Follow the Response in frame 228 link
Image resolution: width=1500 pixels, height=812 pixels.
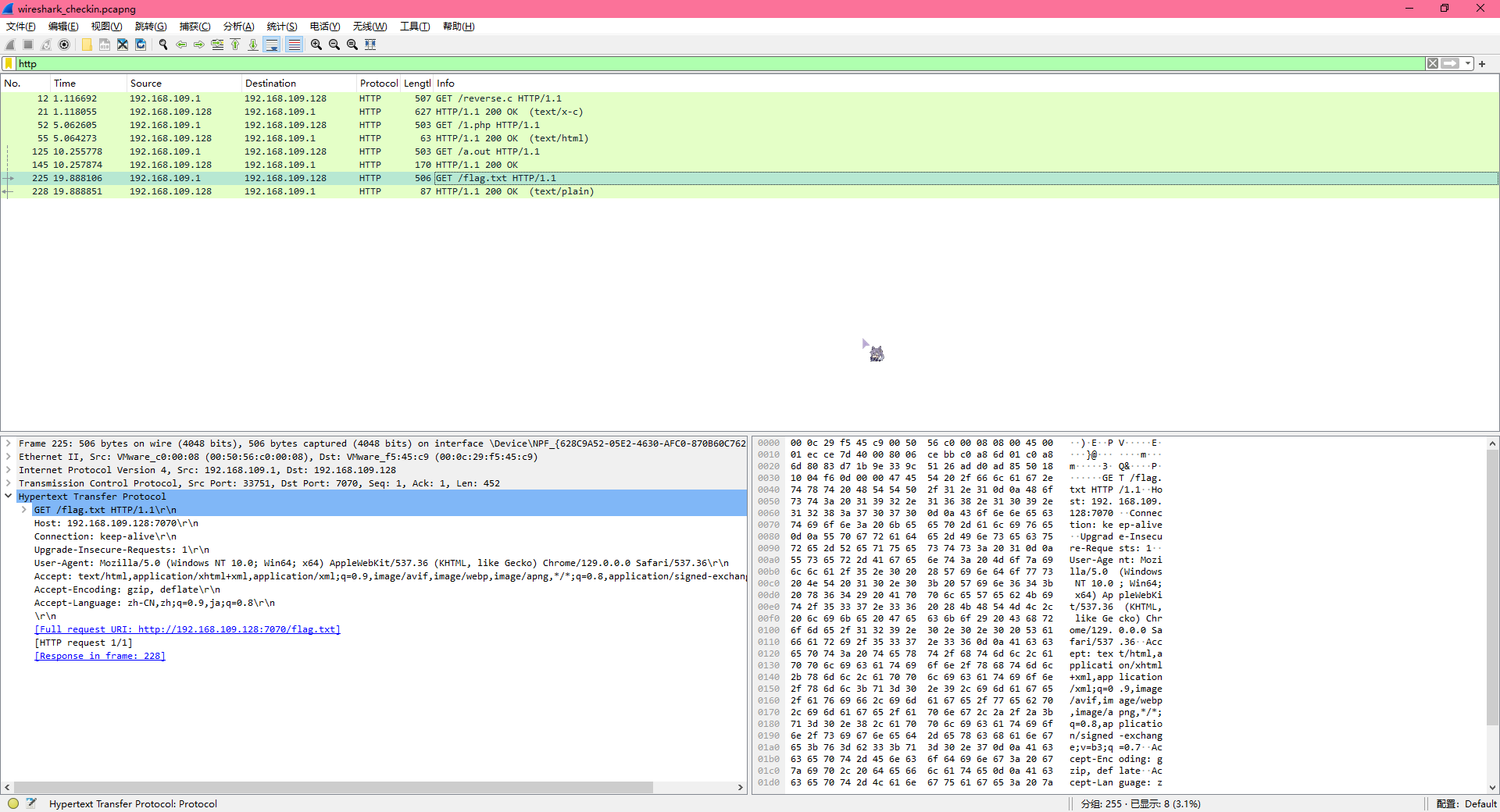(x=100, y=656)
